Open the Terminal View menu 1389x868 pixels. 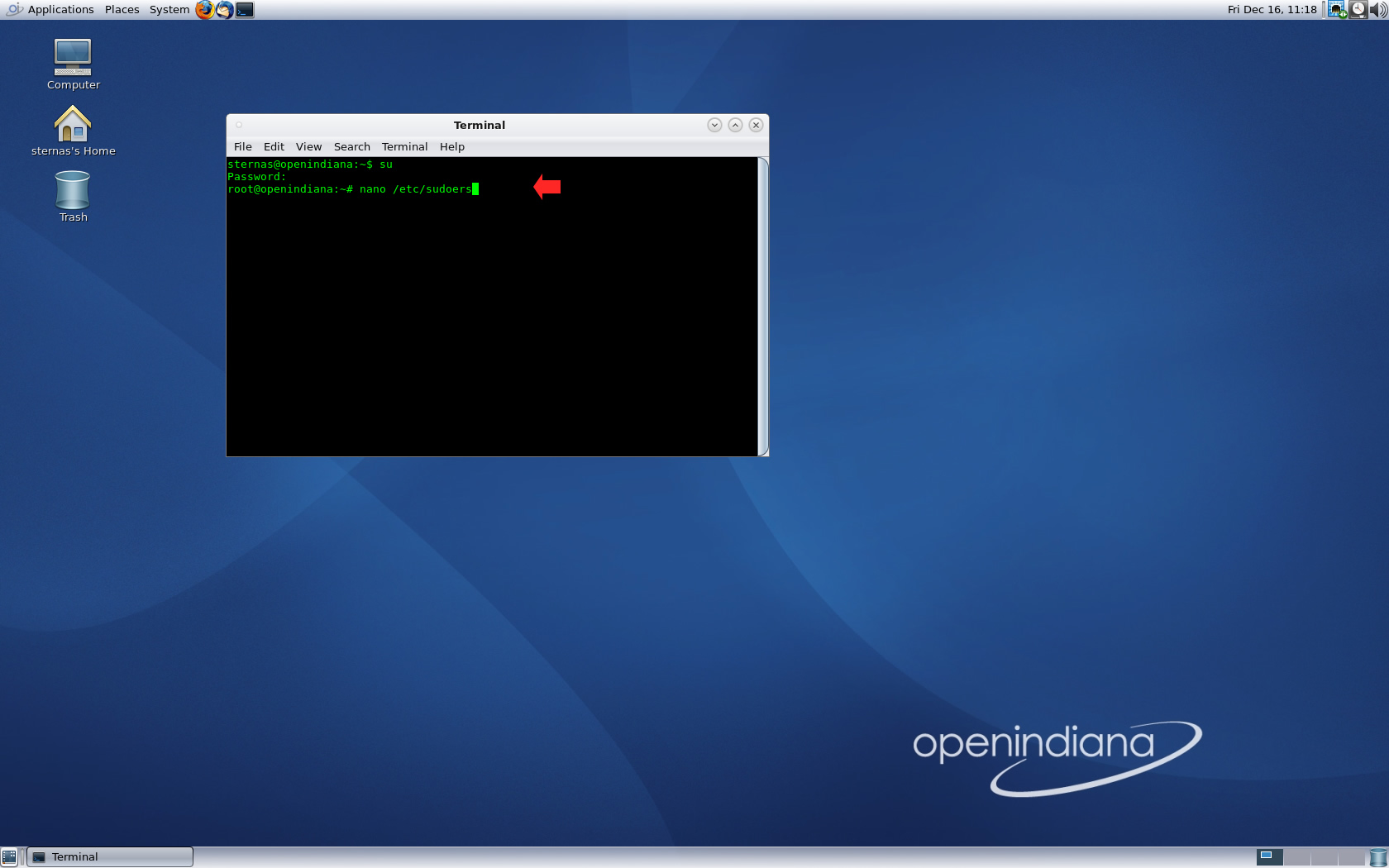(x=308, y=147)
